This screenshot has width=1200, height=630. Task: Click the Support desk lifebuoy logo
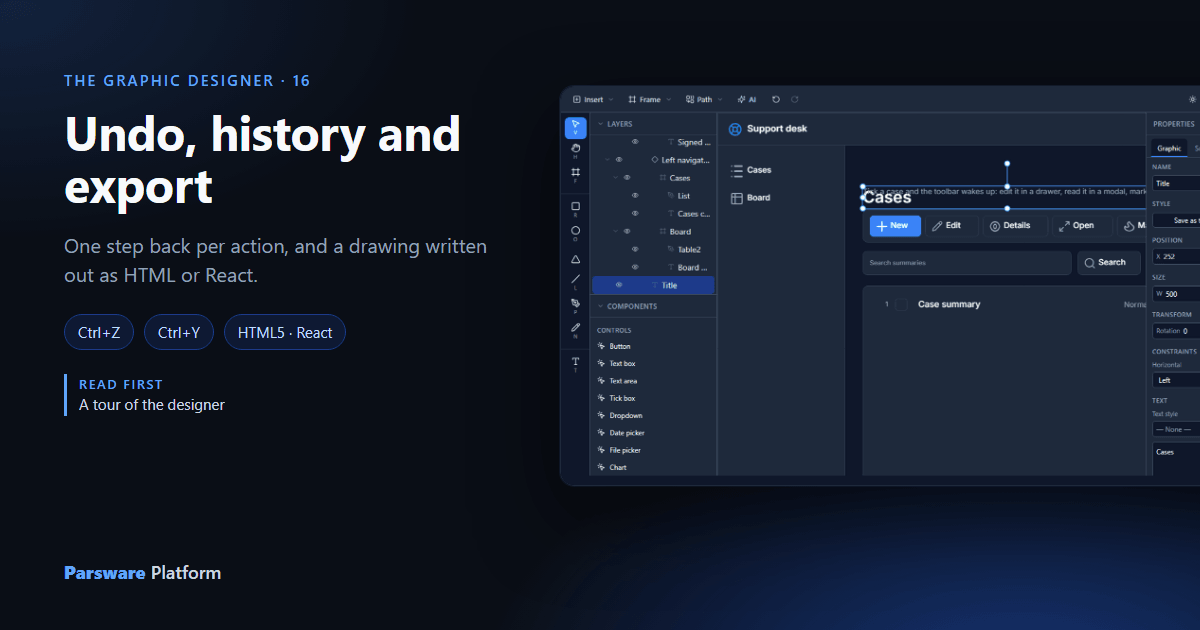(x=735, y=129)
